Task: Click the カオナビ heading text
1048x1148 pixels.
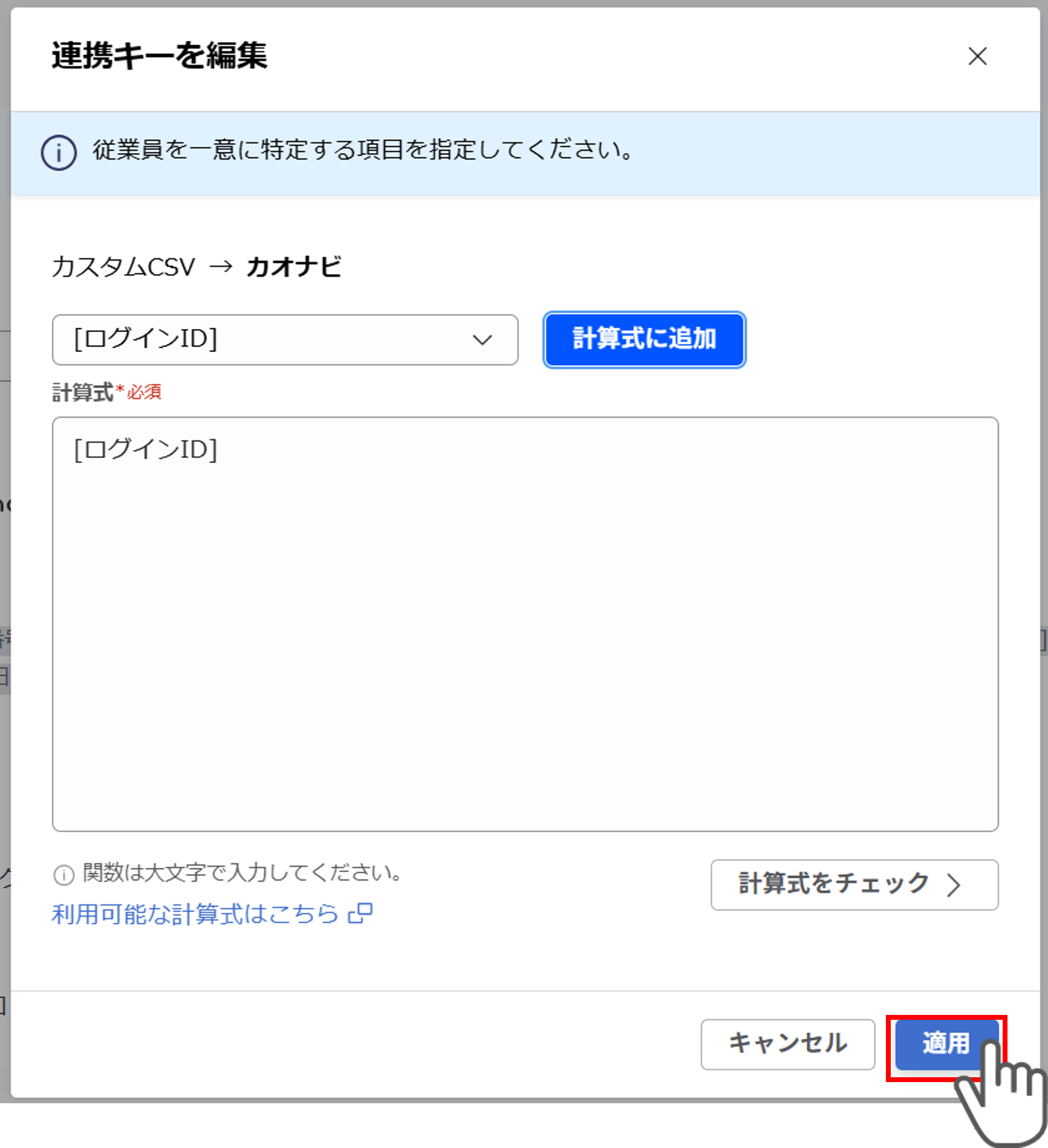Action: (x=294, y=267)
